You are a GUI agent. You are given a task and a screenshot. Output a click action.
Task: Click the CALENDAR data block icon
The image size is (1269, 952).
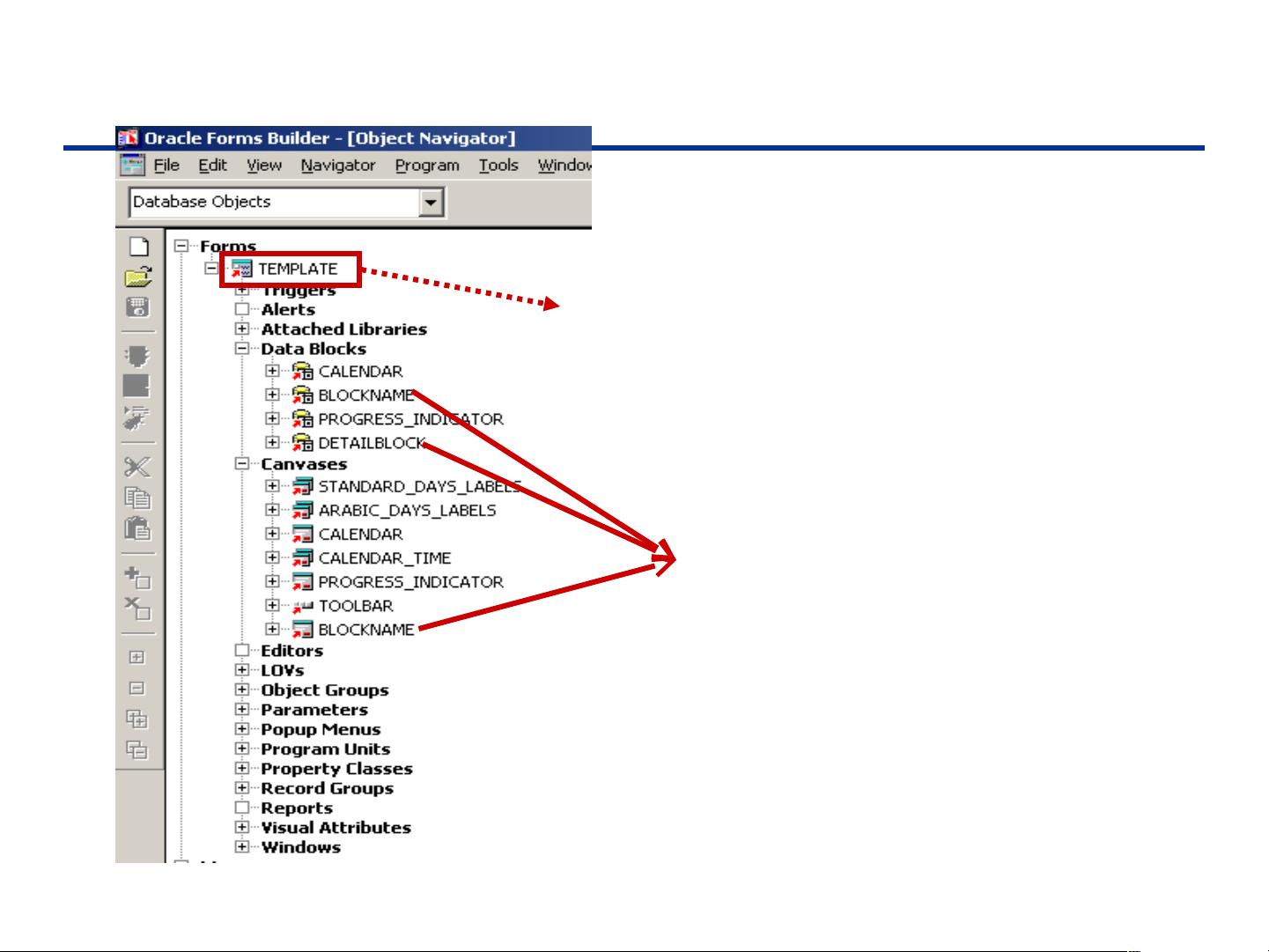click(x=303, y=372)
